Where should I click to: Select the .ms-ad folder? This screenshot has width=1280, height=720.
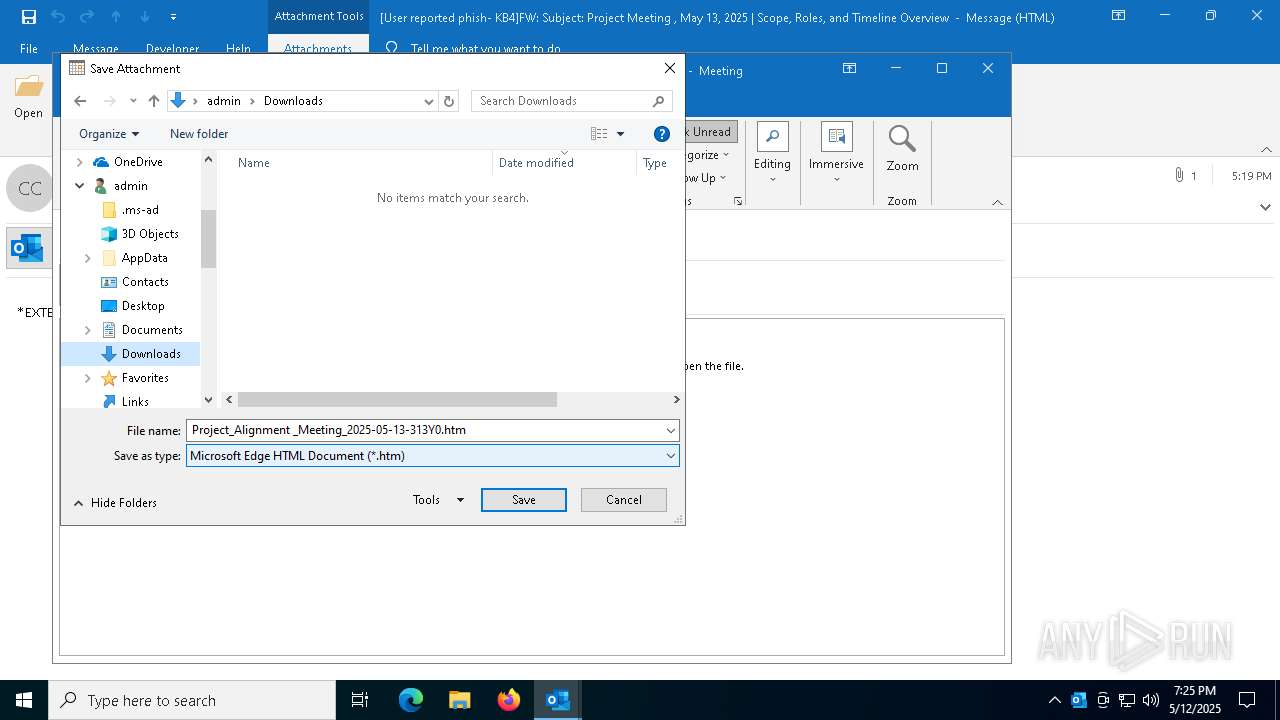coord(140,210)
